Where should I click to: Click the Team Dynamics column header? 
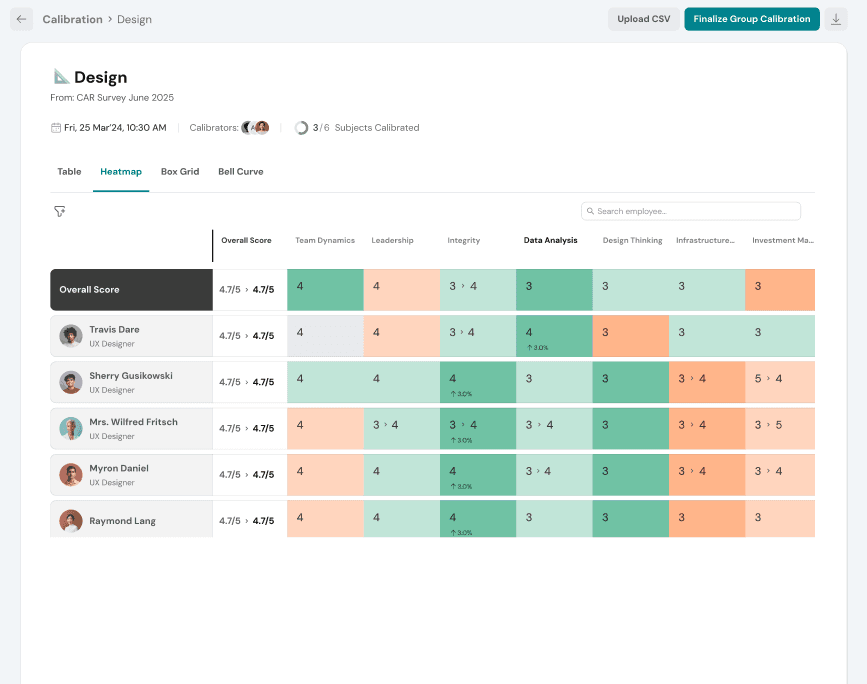(325, 241)
